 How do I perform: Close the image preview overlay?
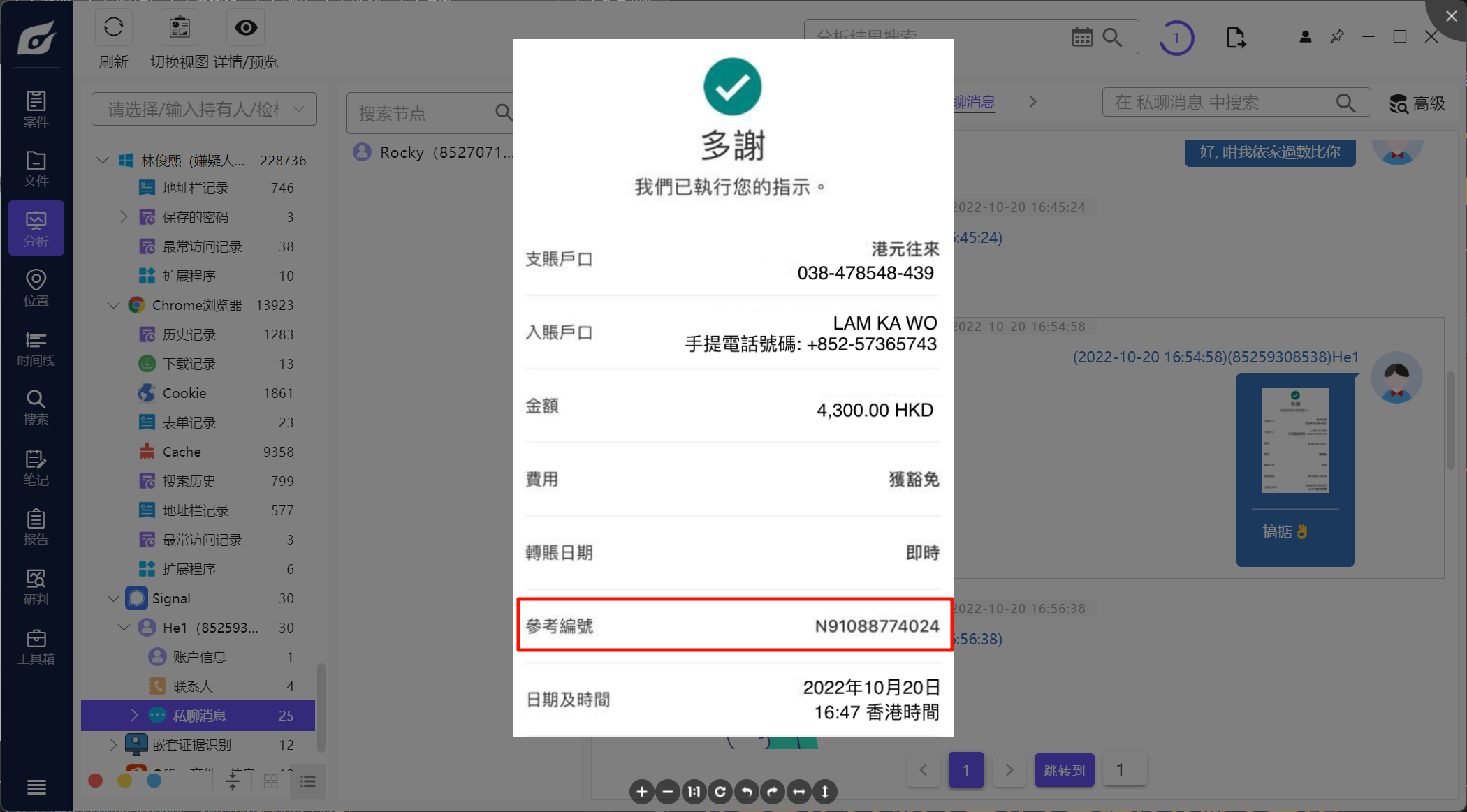click(1451, 16)
